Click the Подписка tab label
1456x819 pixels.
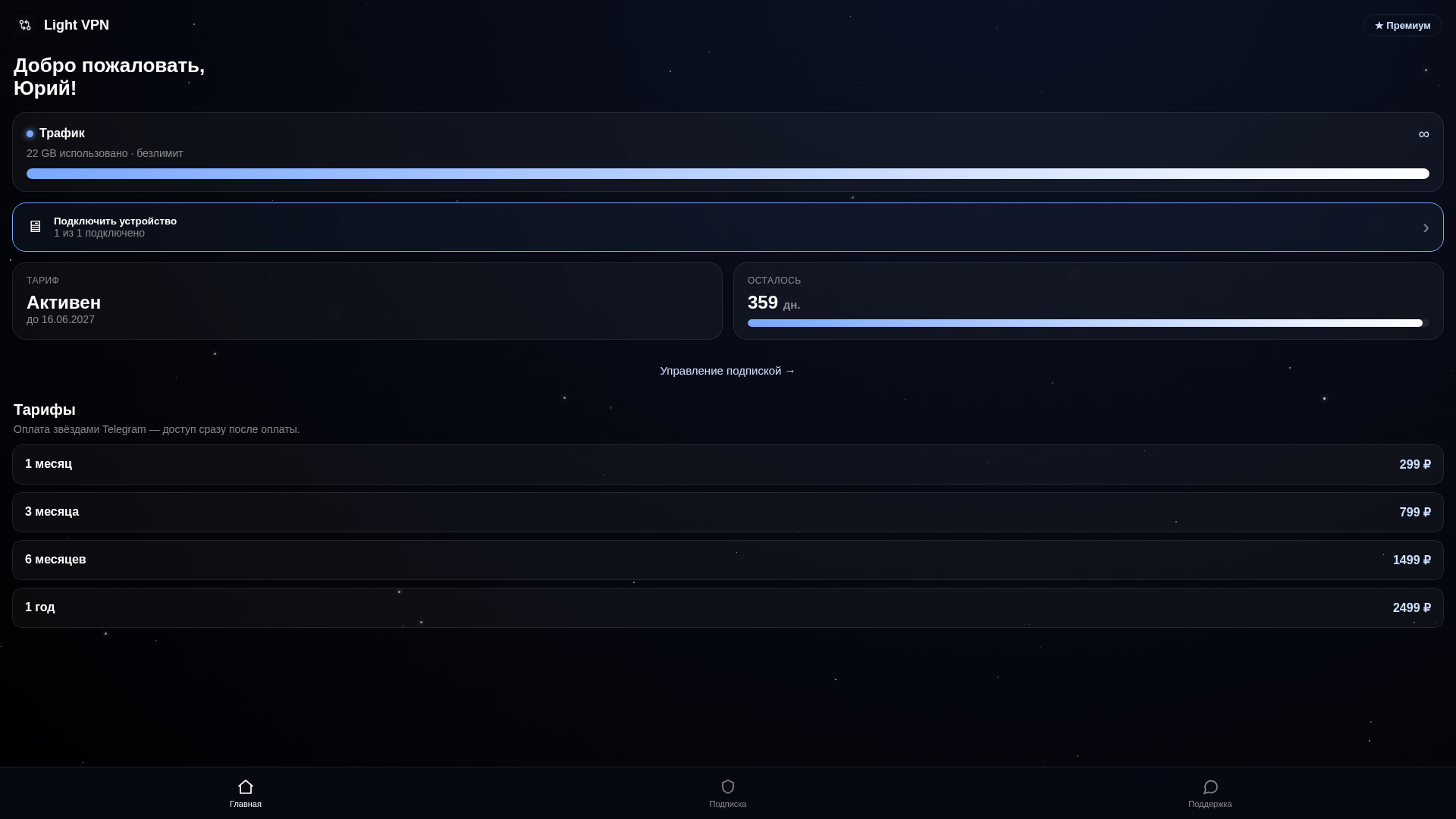pyautogui.click(x=728, y=804)
